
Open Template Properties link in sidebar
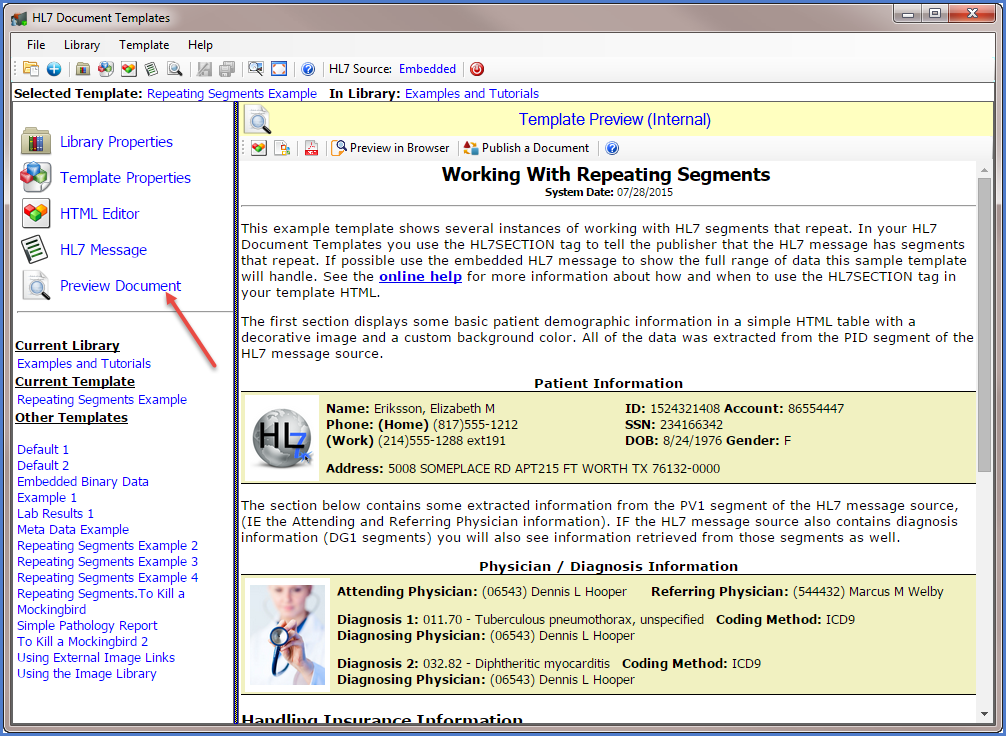pos(125,178)
